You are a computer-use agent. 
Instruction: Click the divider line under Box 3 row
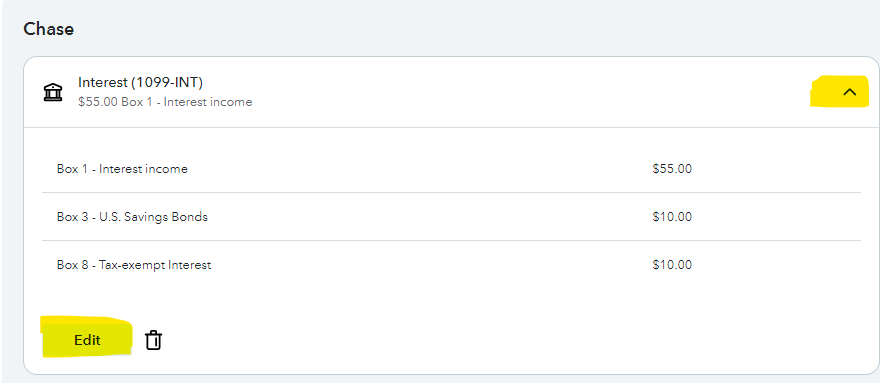click(451, 240)
